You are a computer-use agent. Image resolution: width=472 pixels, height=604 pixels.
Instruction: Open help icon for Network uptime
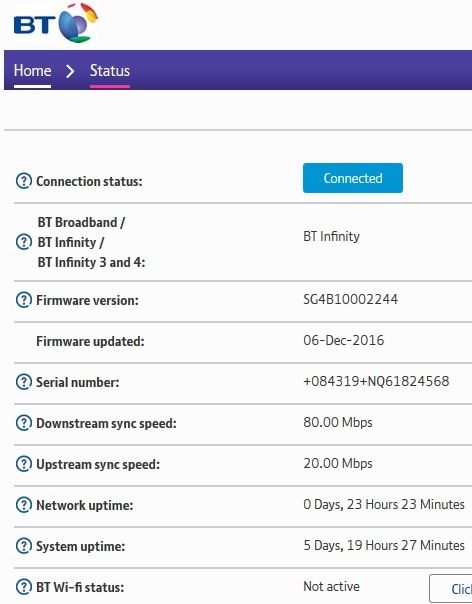(24, 505)
